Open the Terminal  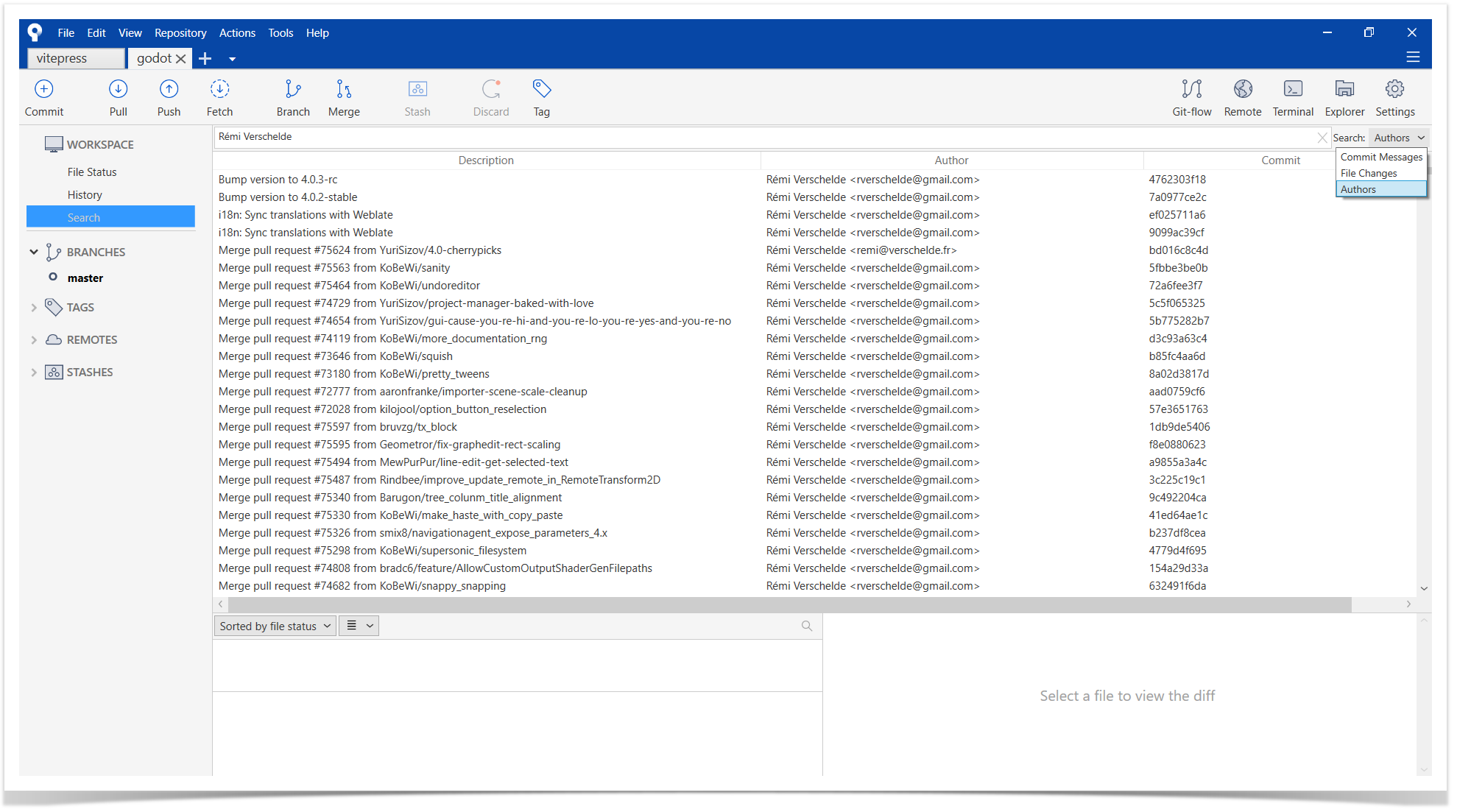click(1293, 98)
